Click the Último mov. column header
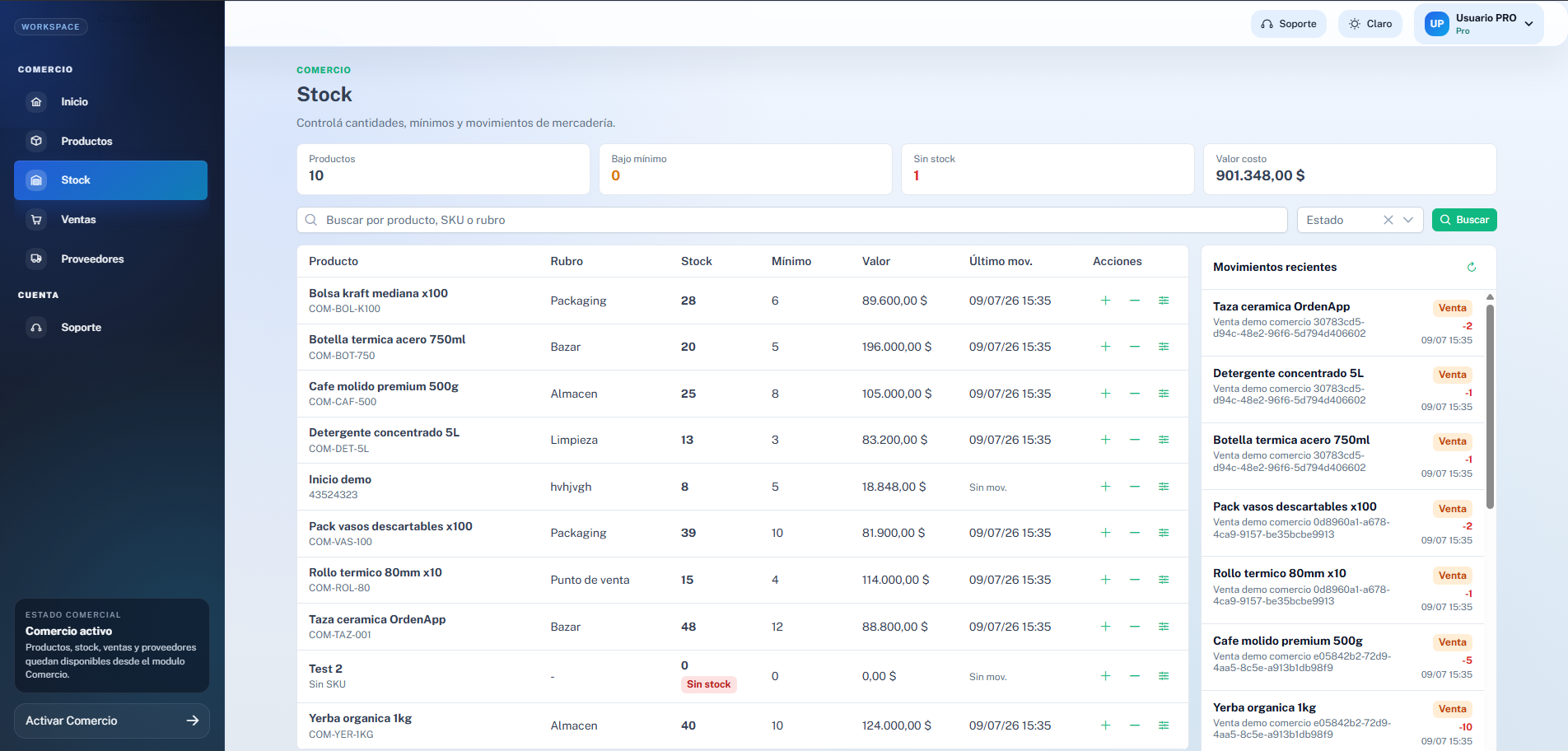This screenshot has height=751, width=1568. 1001,261
